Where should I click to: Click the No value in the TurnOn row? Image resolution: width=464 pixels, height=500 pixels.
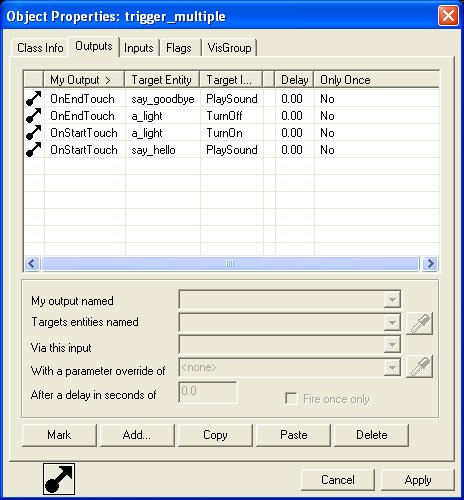point(327,133)
